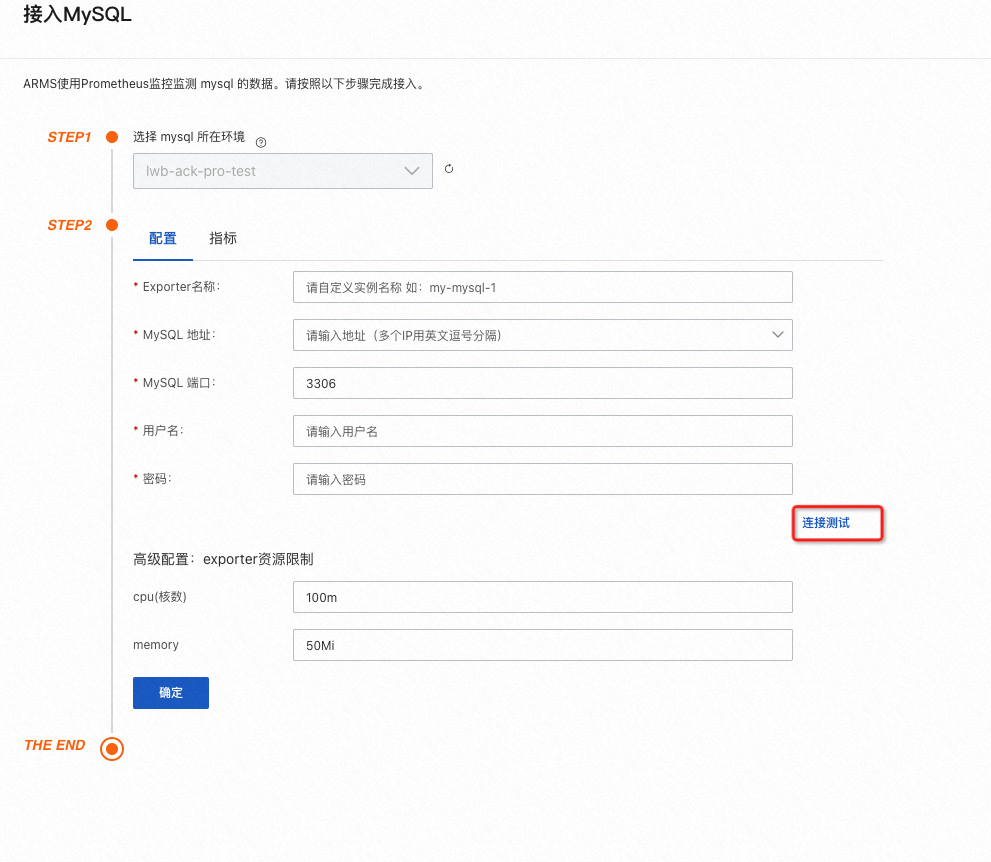Click the chevron in MySQL 地址 field

coord(778,335)
